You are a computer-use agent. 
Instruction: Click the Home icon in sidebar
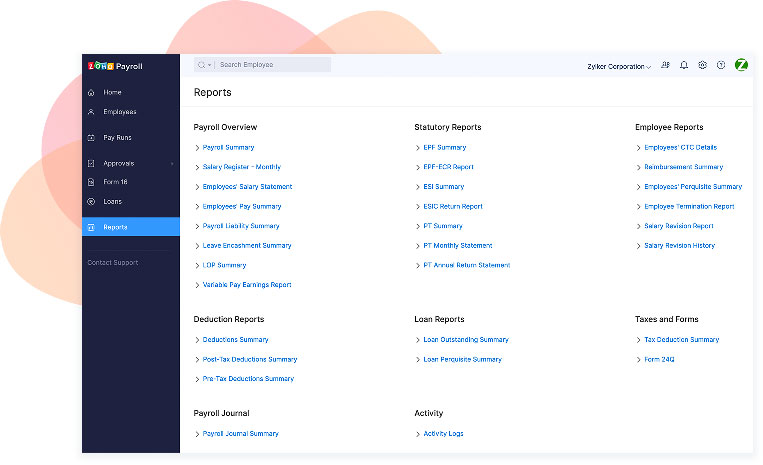click(91, 92)
